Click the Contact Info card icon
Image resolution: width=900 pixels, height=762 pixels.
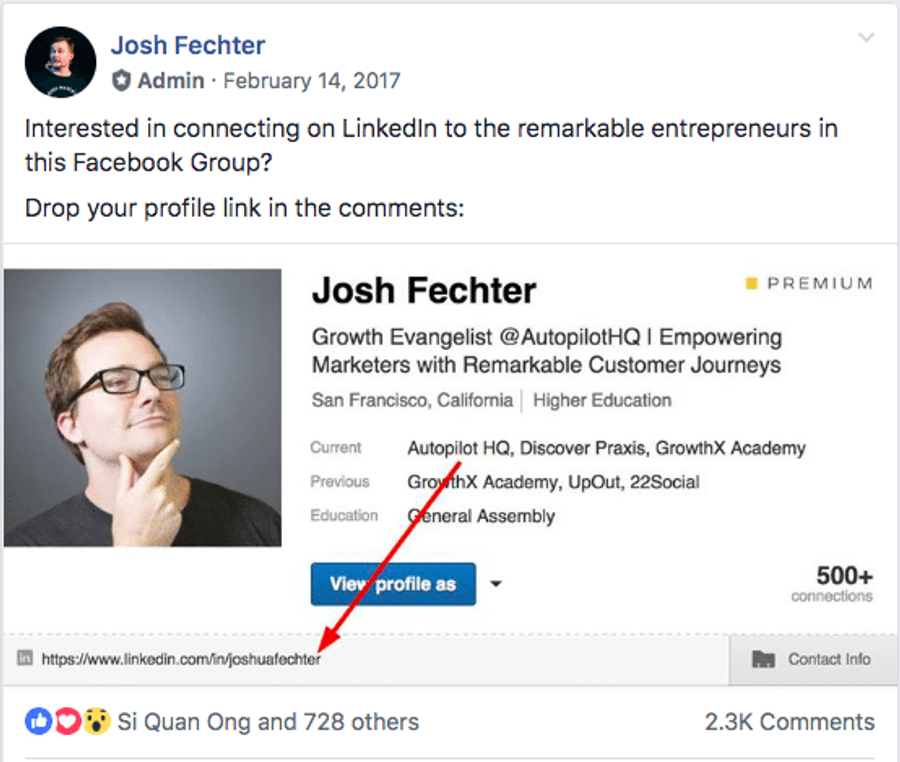point(763,659)
